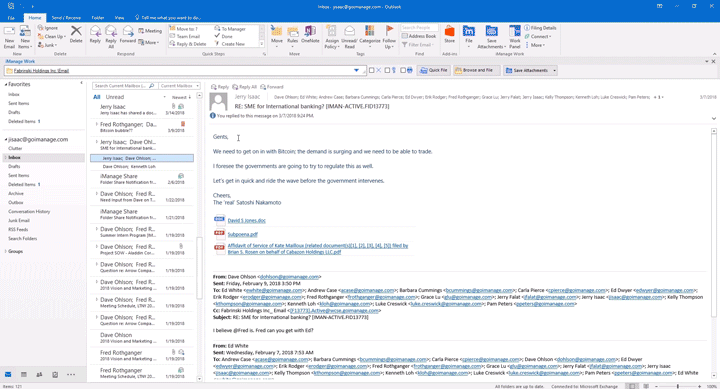Switch to the Folder ribbon tab
720x389 pixels.
point(97,17)
